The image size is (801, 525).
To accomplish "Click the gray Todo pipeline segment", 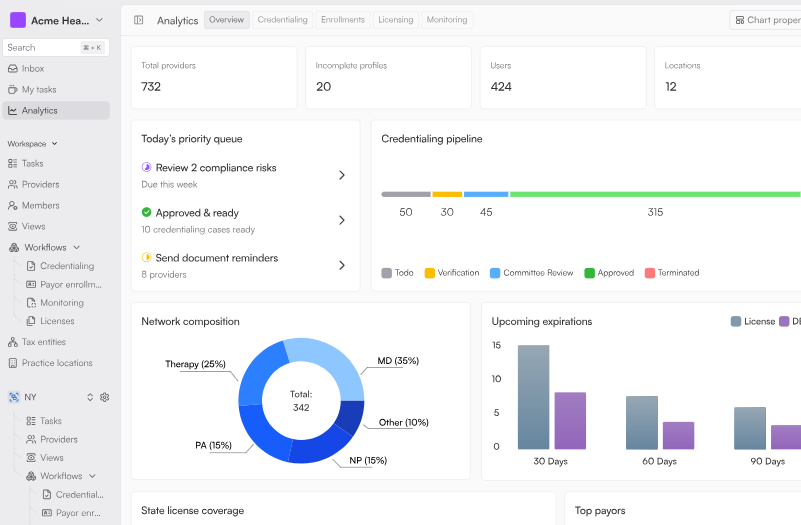I will [406, 194].
